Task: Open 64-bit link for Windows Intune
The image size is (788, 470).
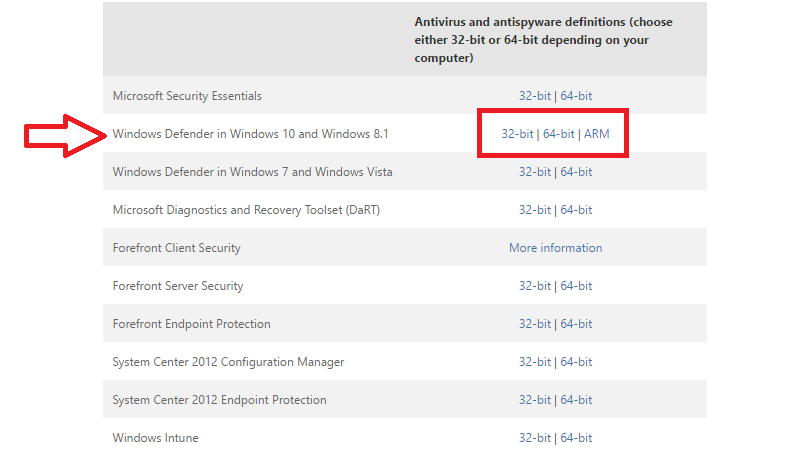Action: pos(576,438)
